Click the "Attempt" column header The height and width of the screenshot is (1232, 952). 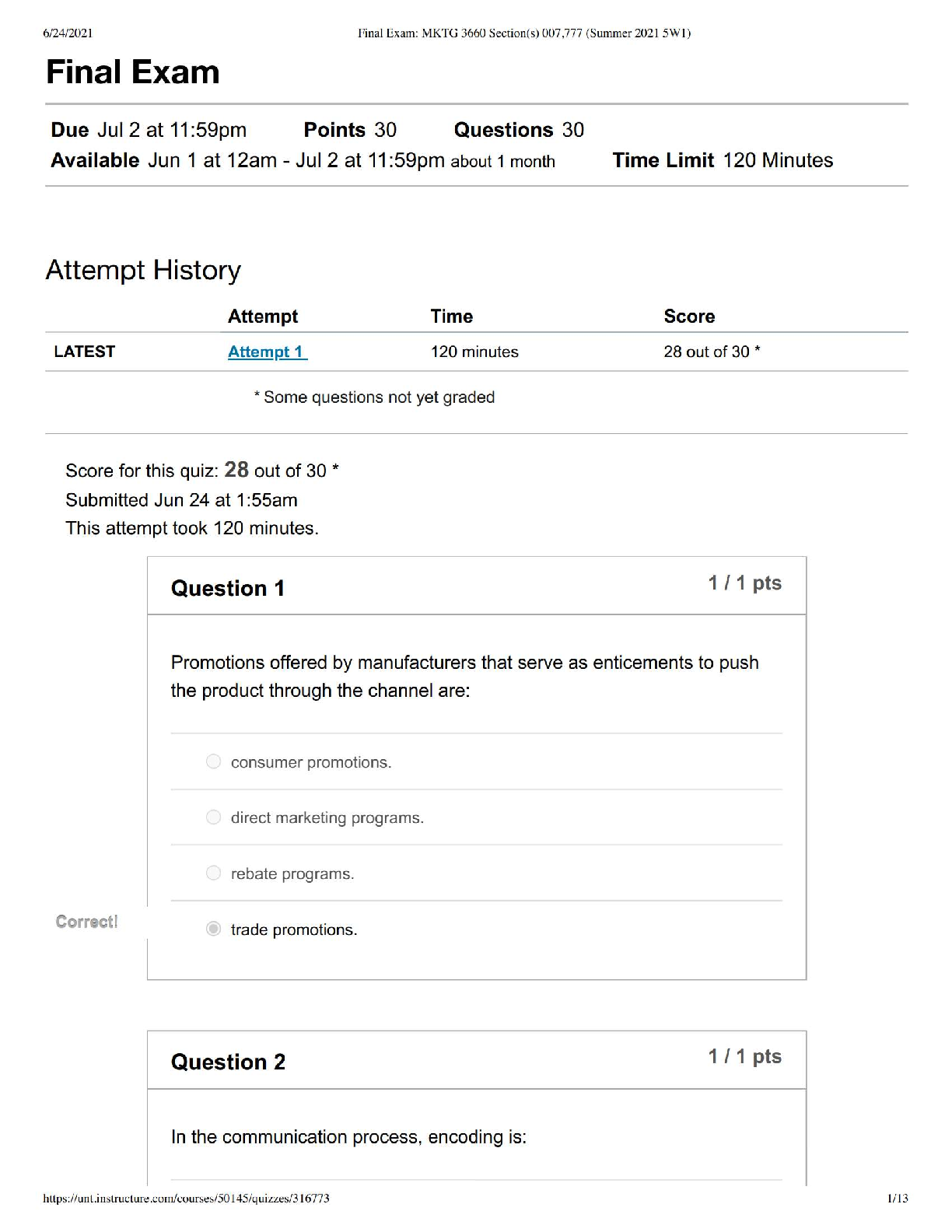(x=263, y=317)
